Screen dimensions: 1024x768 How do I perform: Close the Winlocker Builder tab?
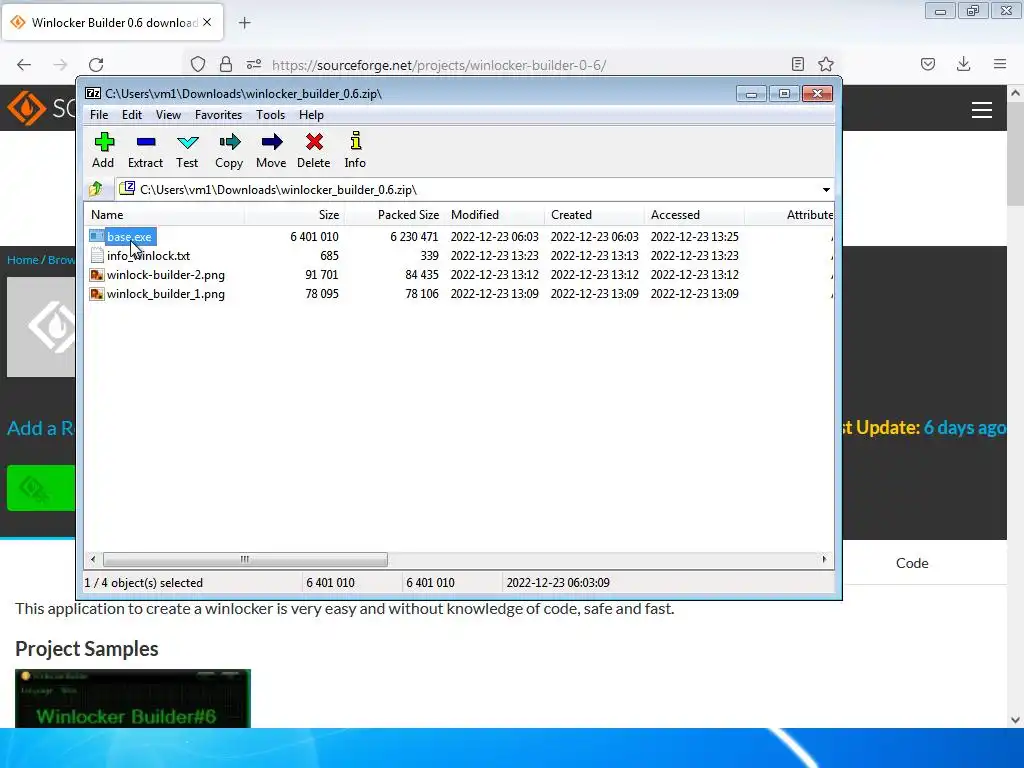tap(207, 22)
